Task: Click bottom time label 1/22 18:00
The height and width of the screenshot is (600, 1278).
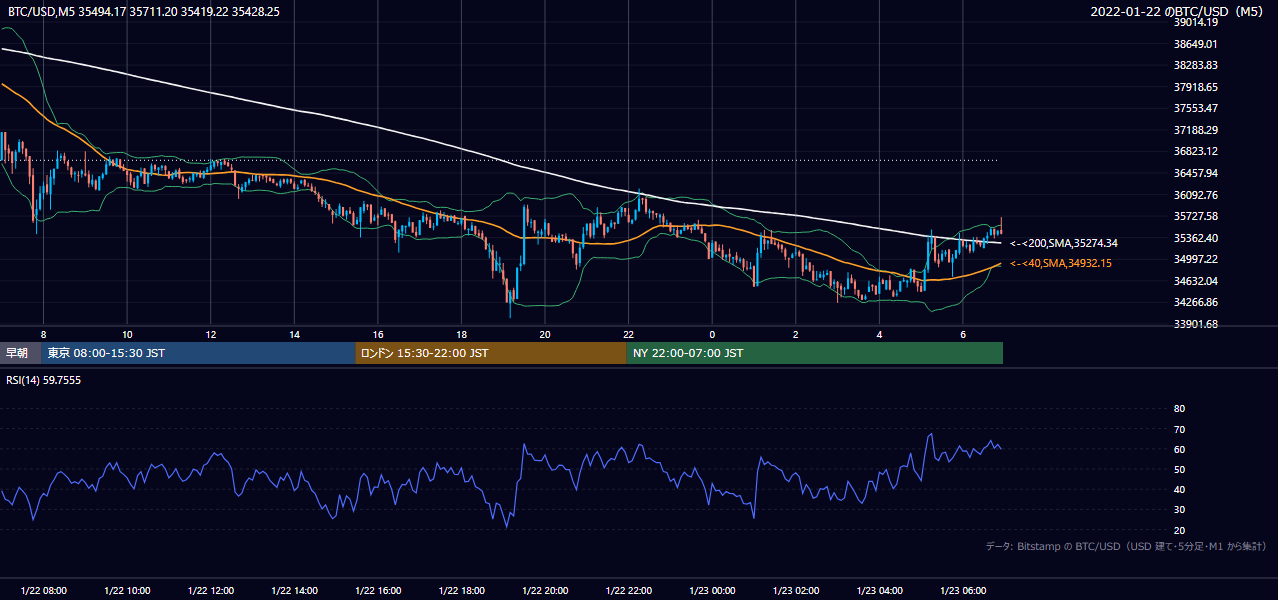Action: [462, 591]
